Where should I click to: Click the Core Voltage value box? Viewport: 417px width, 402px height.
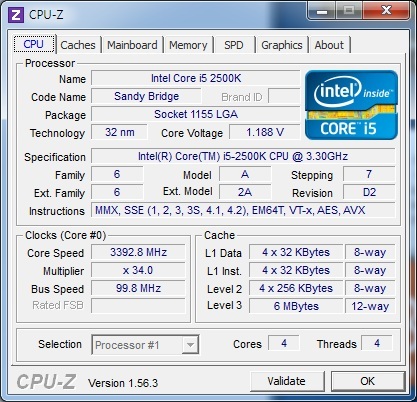265,132
